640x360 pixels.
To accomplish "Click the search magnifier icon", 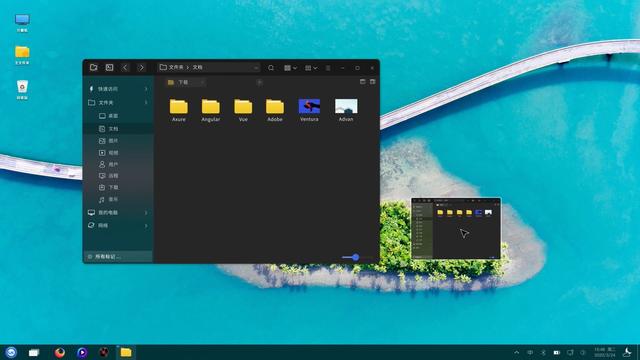I will click(271, 68).
